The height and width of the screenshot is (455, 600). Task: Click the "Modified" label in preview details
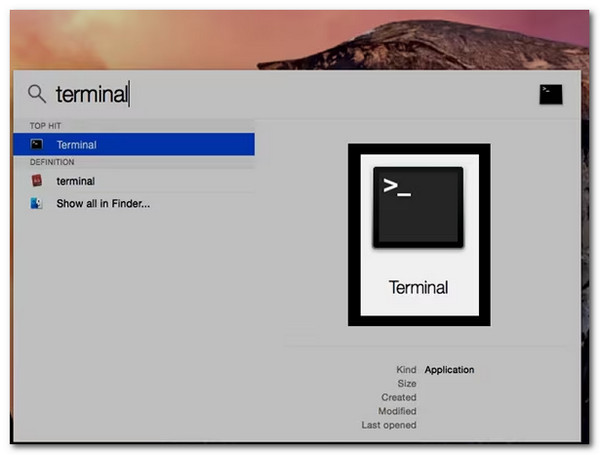pos(397,411)
